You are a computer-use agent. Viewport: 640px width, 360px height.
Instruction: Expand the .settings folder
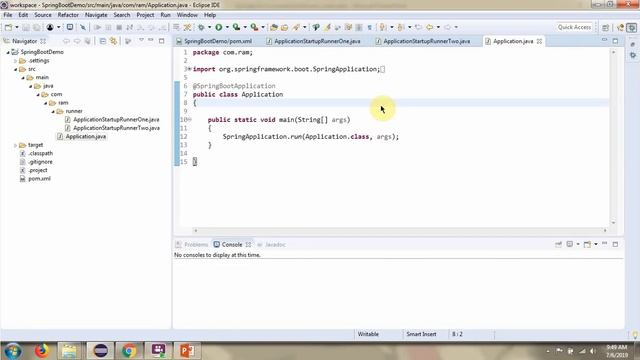point(16,61)
